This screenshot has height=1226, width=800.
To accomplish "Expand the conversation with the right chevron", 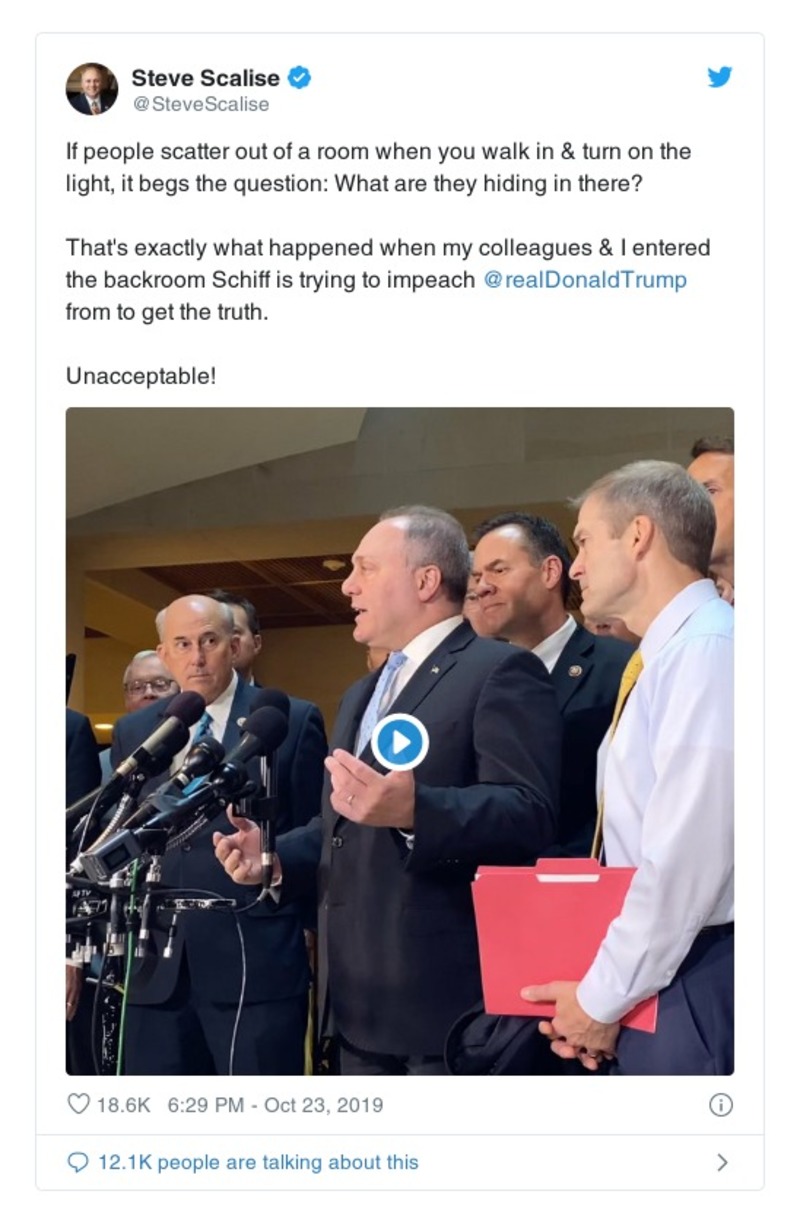I will (722, 1162).
